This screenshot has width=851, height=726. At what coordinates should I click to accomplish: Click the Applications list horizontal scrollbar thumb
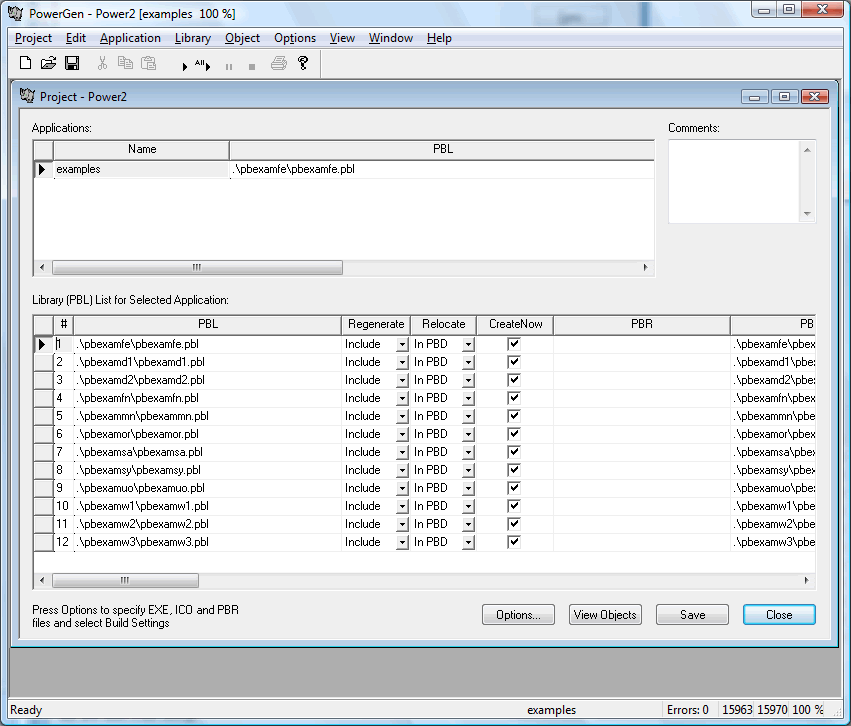click(197, 267)
